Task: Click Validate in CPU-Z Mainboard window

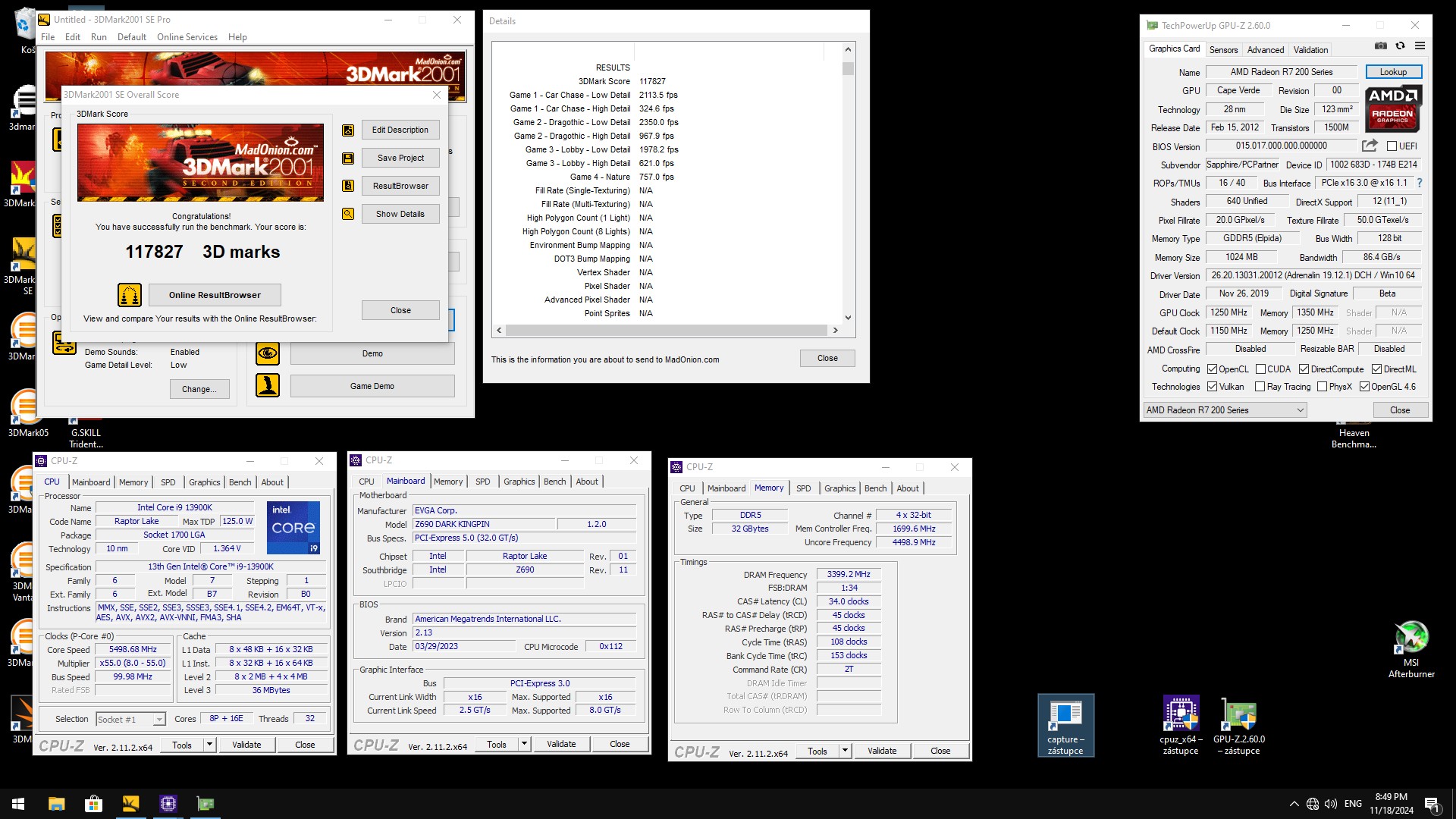Action: click(x=561, y=744)
